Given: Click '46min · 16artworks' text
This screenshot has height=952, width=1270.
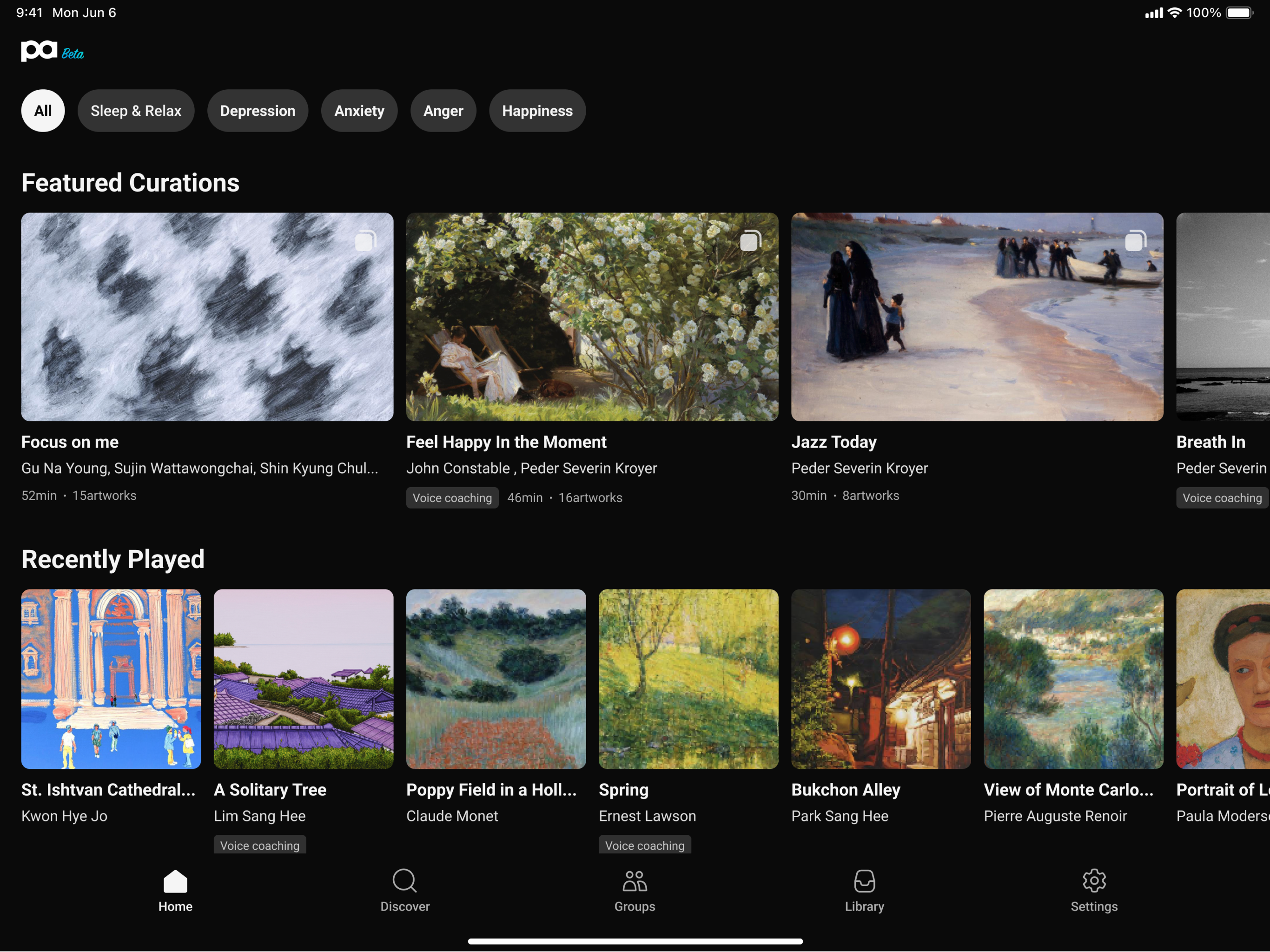Looking at the screenshot, I should click(565, 498).
